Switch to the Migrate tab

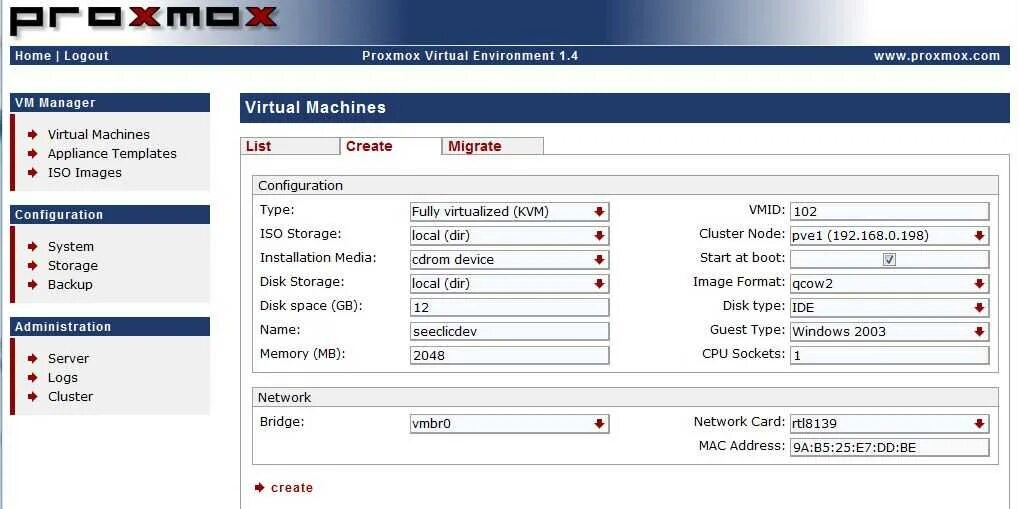[x=492, y=146]
